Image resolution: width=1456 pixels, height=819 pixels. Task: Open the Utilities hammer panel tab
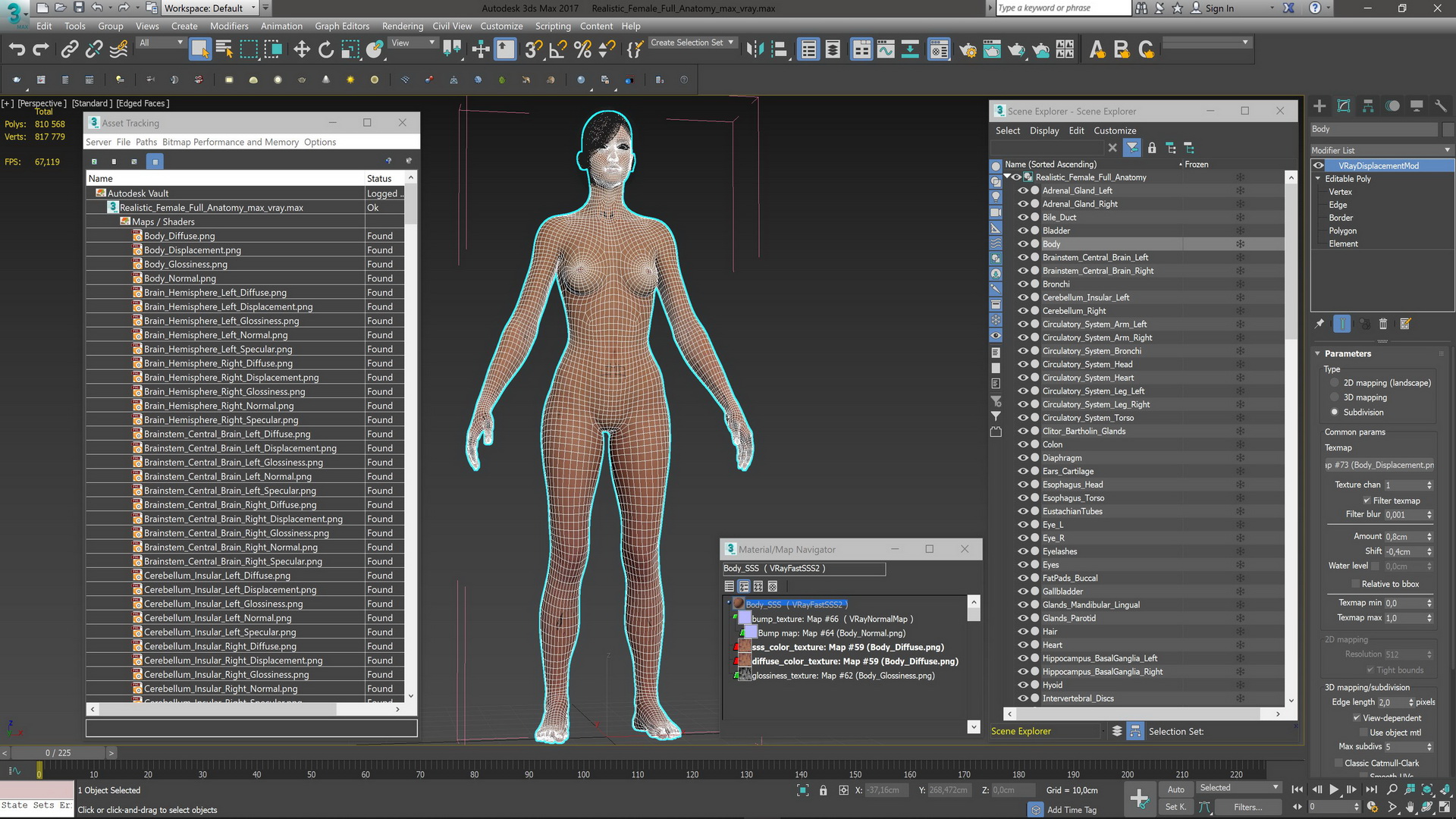(x=1441, y=106)
